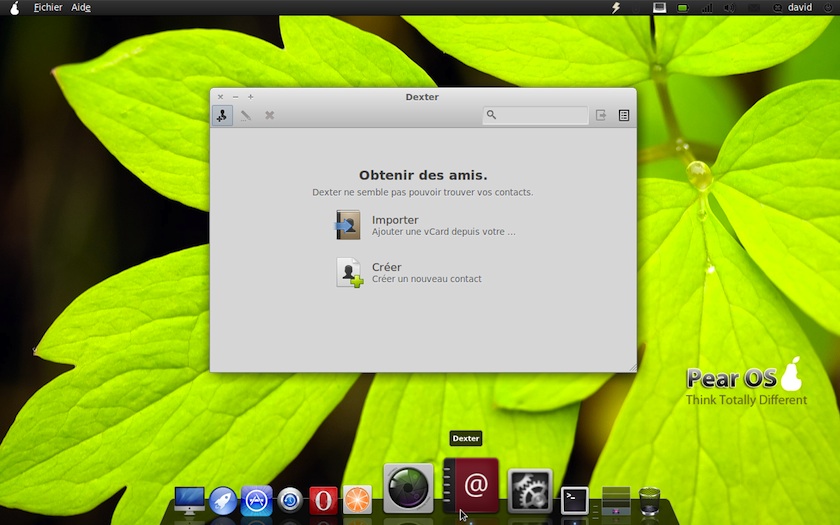
Task: Open the App Store icon in dock
Action: pos(257,499)
